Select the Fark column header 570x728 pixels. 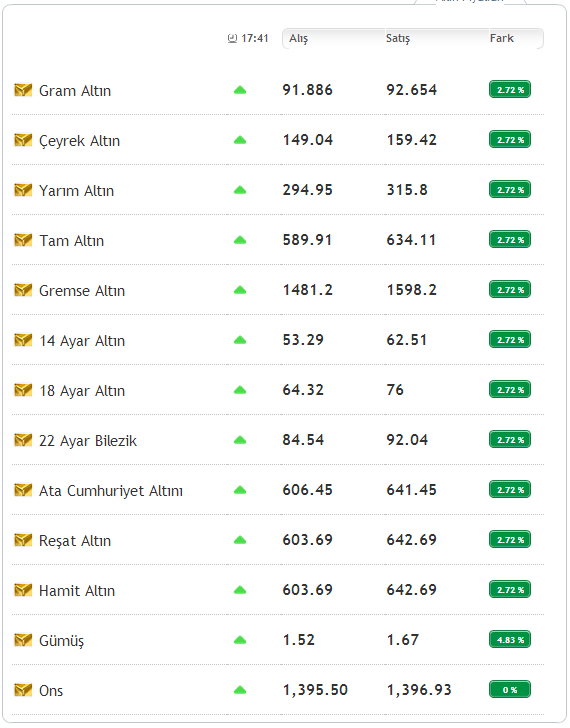pos(502,38)
